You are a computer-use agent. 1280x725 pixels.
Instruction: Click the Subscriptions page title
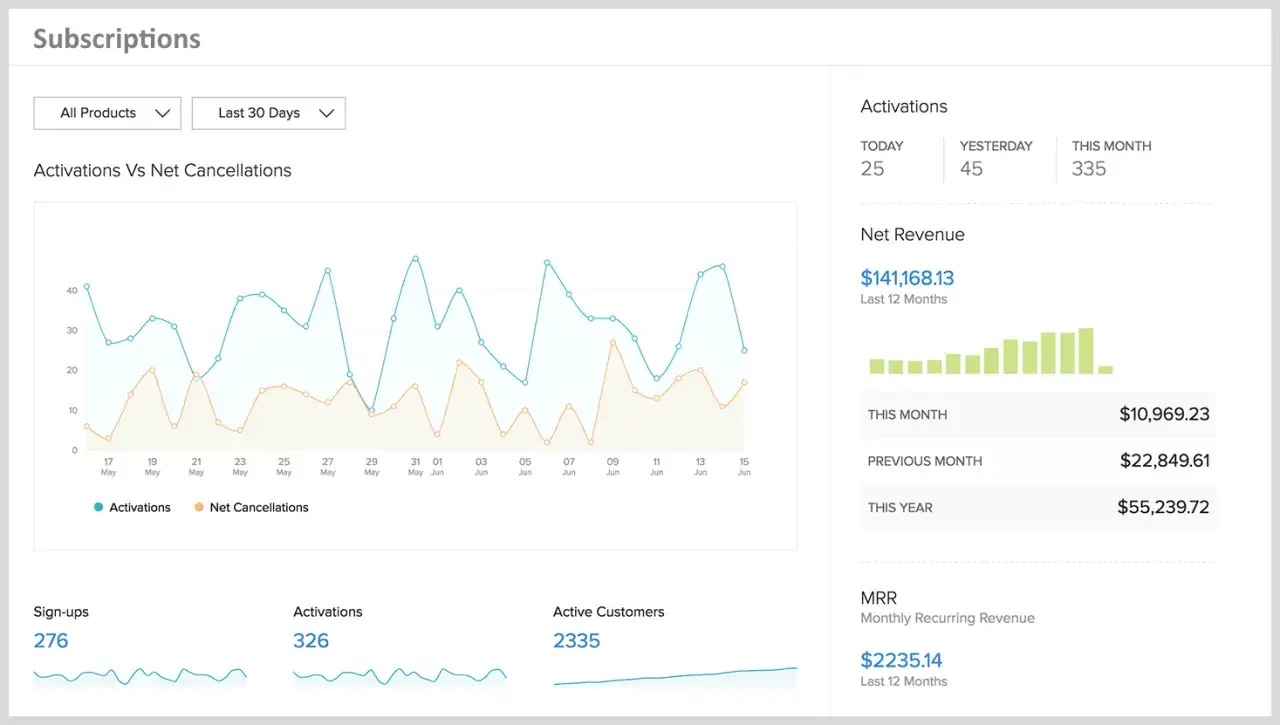pyautogui.click(x=117, y=39)
